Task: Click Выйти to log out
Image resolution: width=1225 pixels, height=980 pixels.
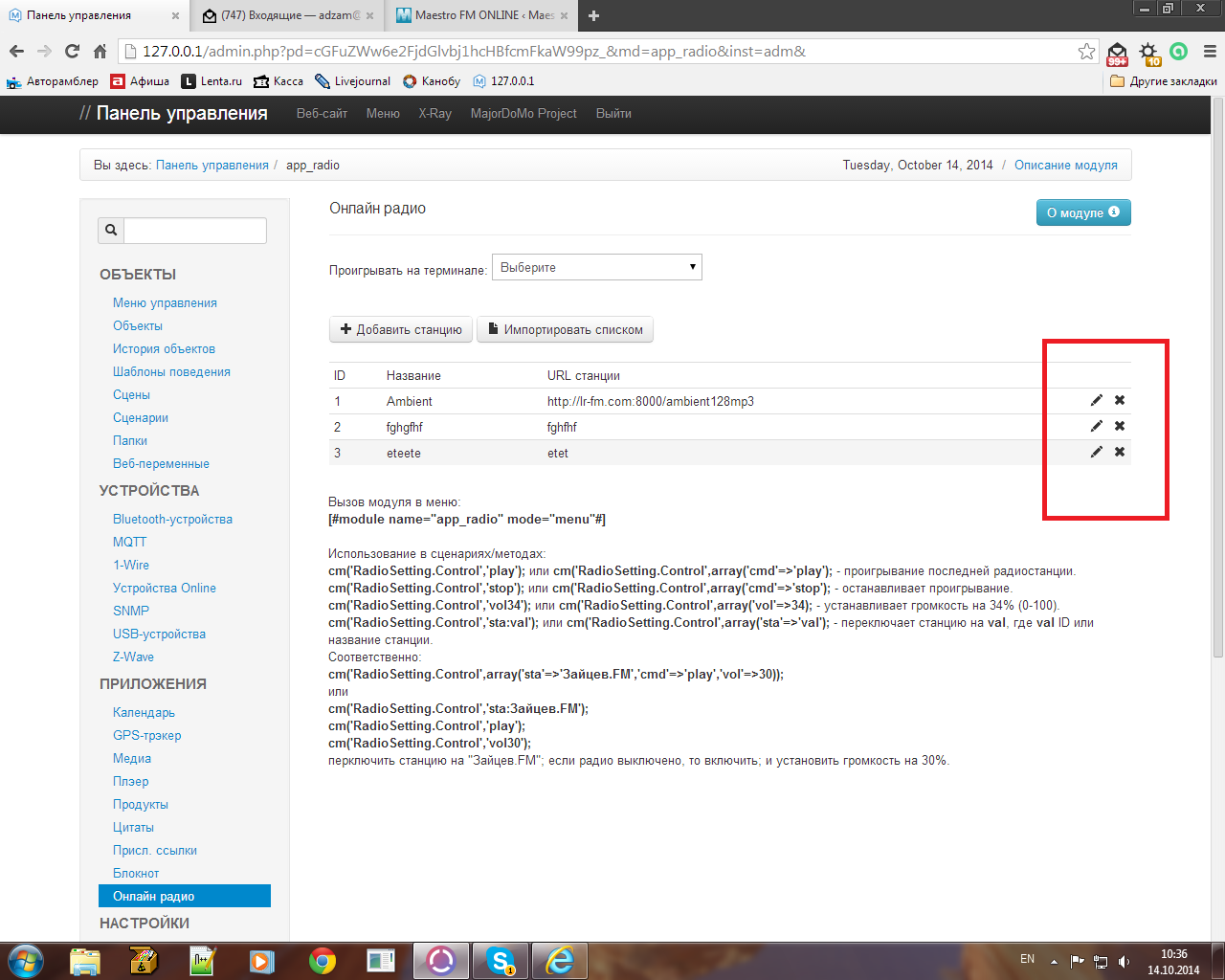Action: pyautogui.click(x=613, y=113)
